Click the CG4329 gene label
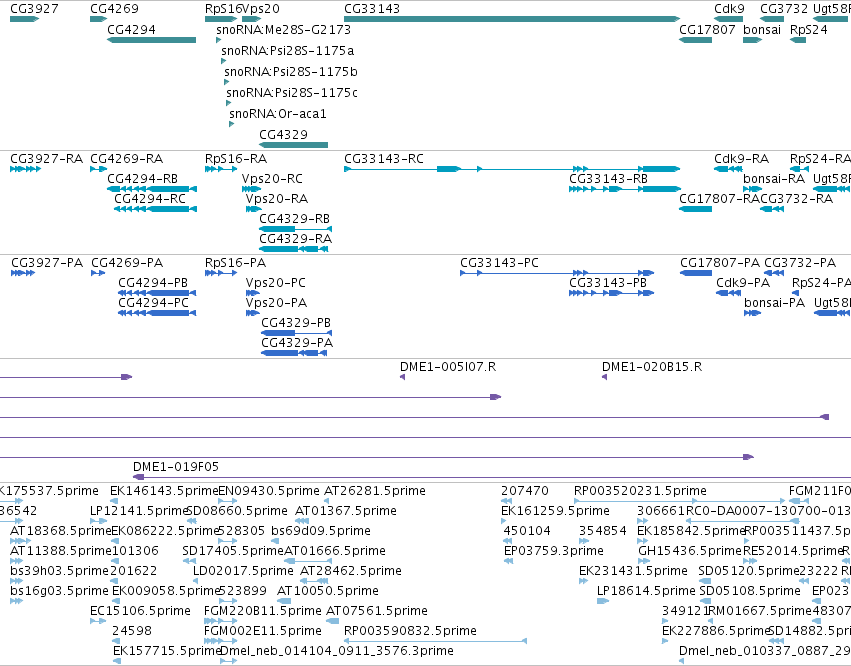The image size is (851, 666). click(x=283, y=135)
